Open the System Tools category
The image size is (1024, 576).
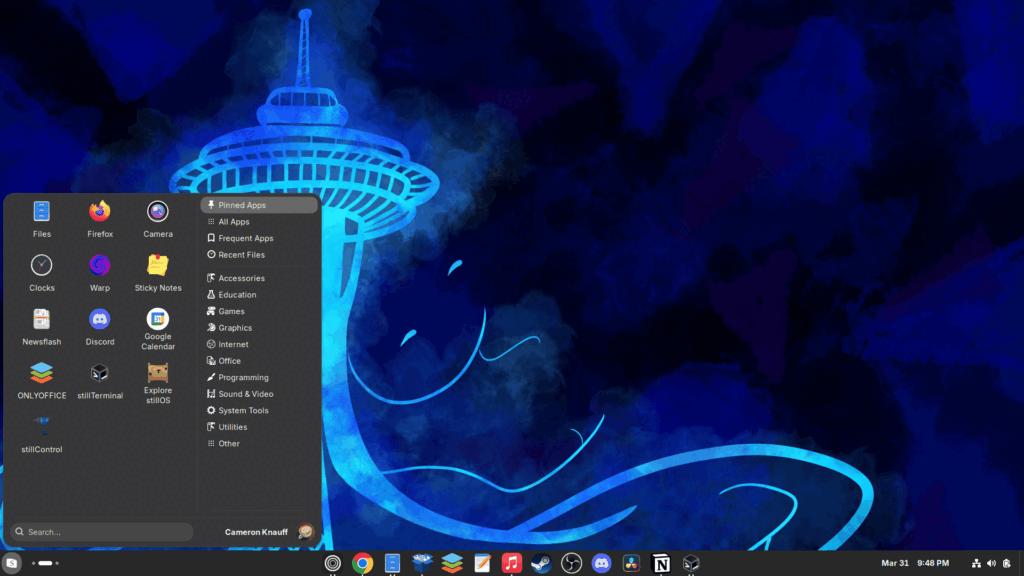pos(243,410)
